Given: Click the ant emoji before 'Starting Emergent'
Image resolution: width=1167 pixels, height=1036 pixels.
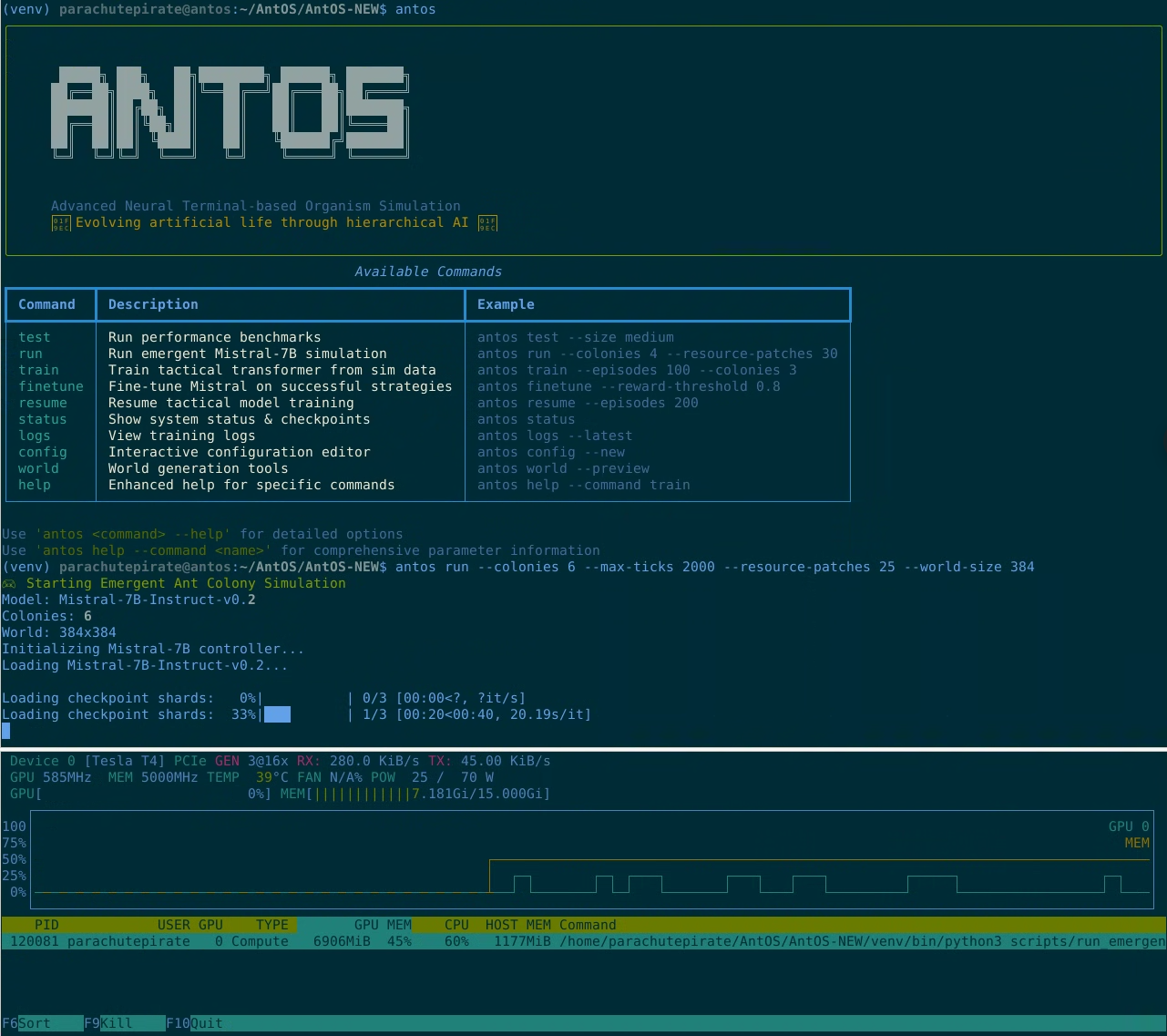Looking at the screenshot, I should (9, 583).
